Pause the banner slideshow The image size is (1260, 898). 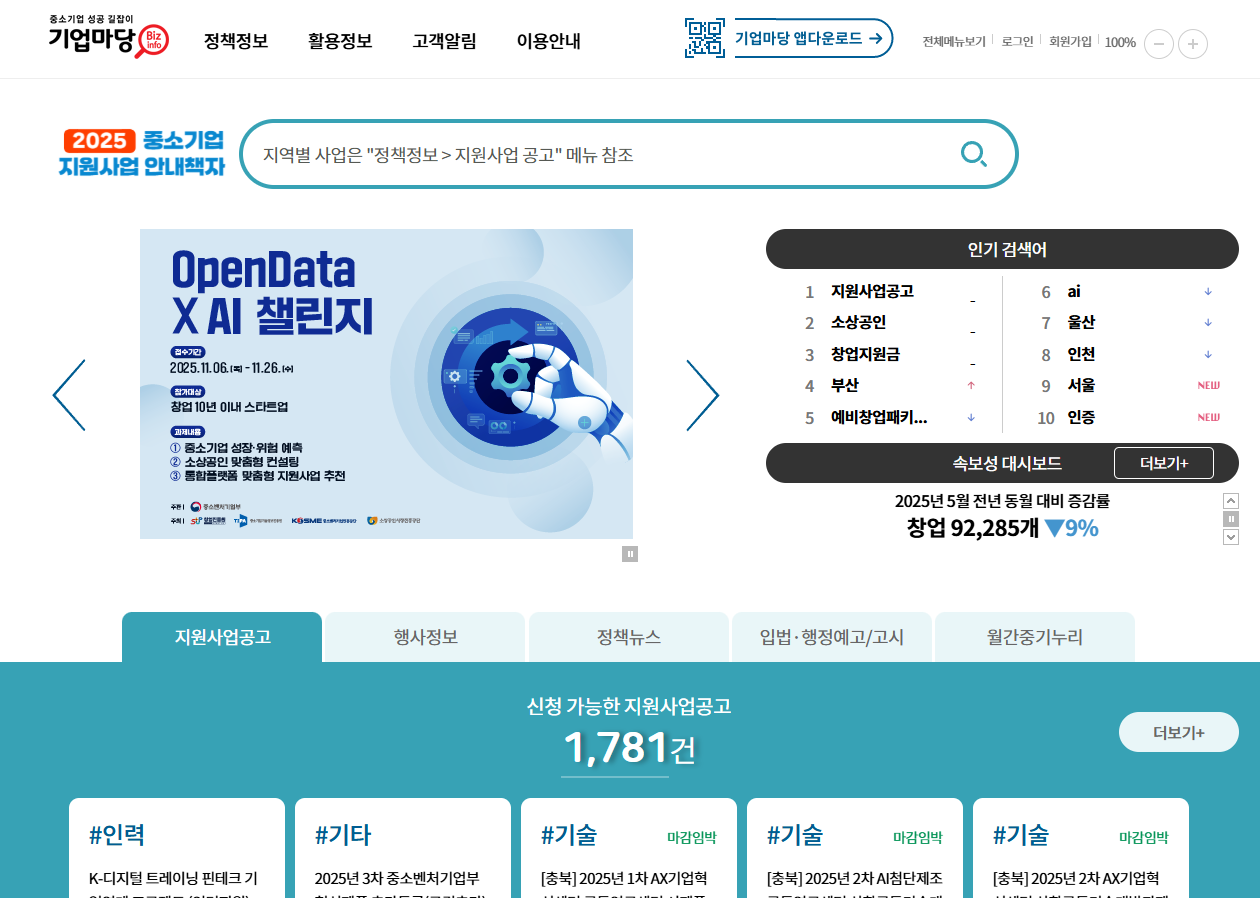click(630, 554)
